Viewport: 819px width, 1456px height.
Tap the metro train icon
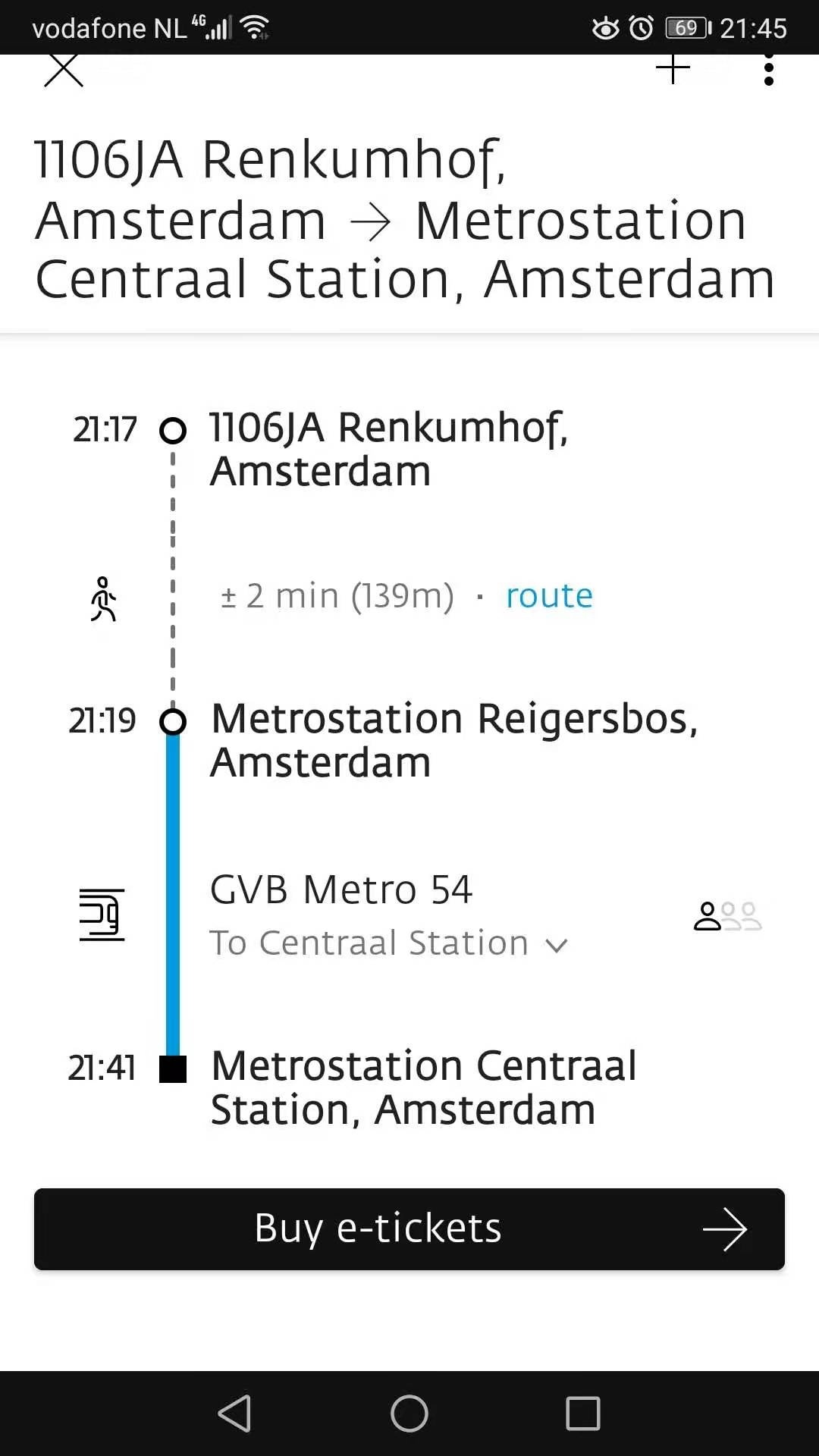point(102,915)
